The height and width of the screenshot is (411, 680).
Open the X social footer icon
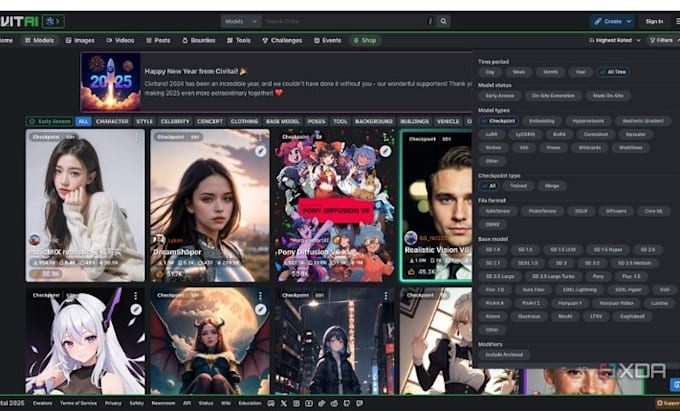coord(284,403)
